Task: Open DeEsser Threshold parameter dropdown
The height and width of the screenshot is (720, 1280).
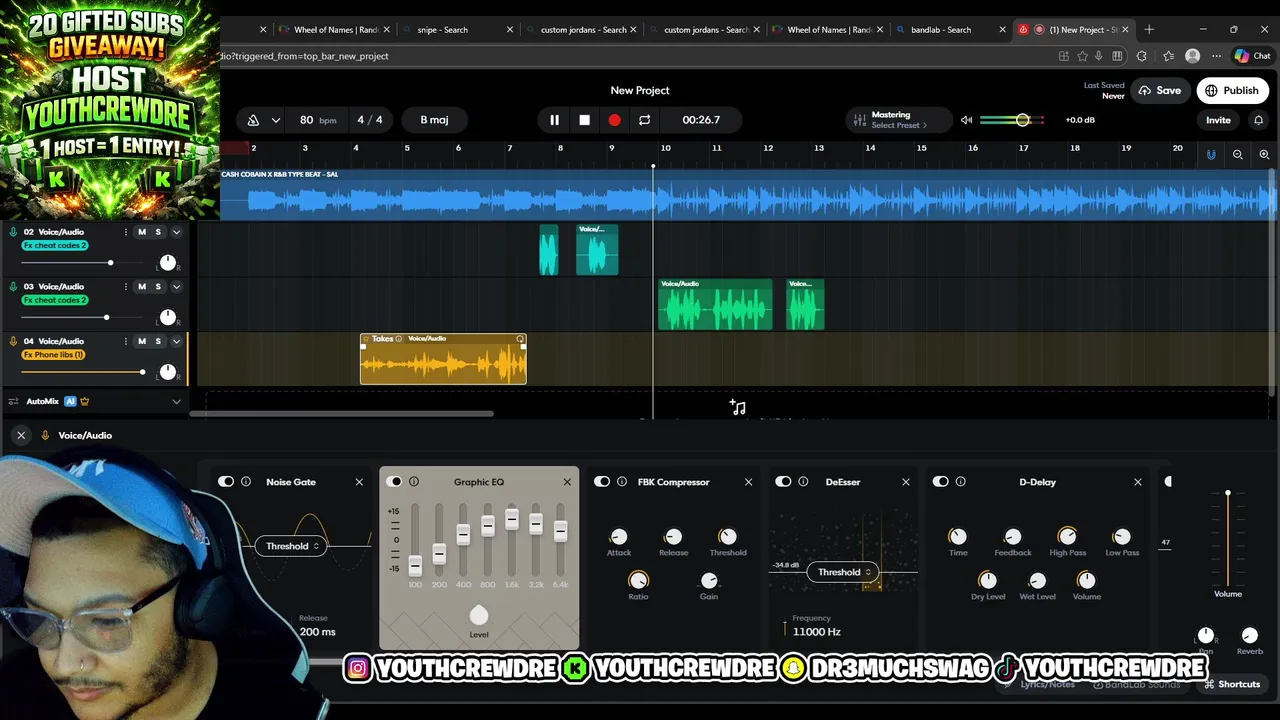Action: [x=845, y=572]
